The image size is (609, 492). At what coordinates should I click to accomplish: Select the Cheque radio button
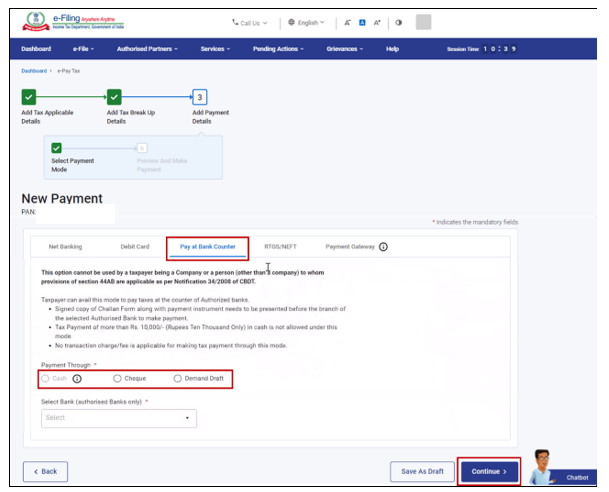(x=117, y=379)
